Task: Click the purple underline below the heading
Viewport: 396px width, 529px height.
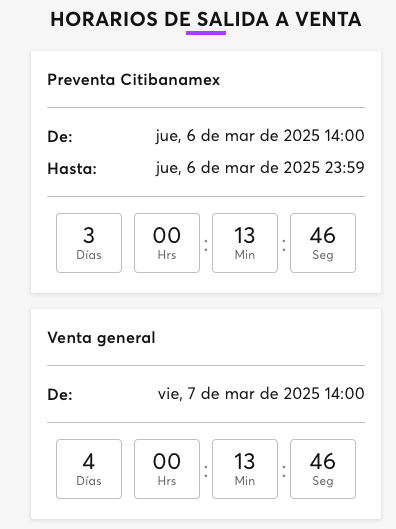Action: (x=206, y=33)
